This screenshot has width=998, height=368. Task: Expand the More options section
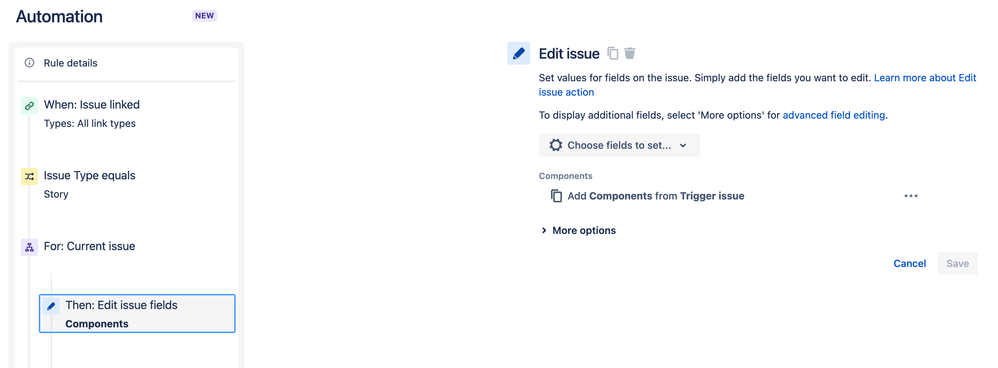578,230
